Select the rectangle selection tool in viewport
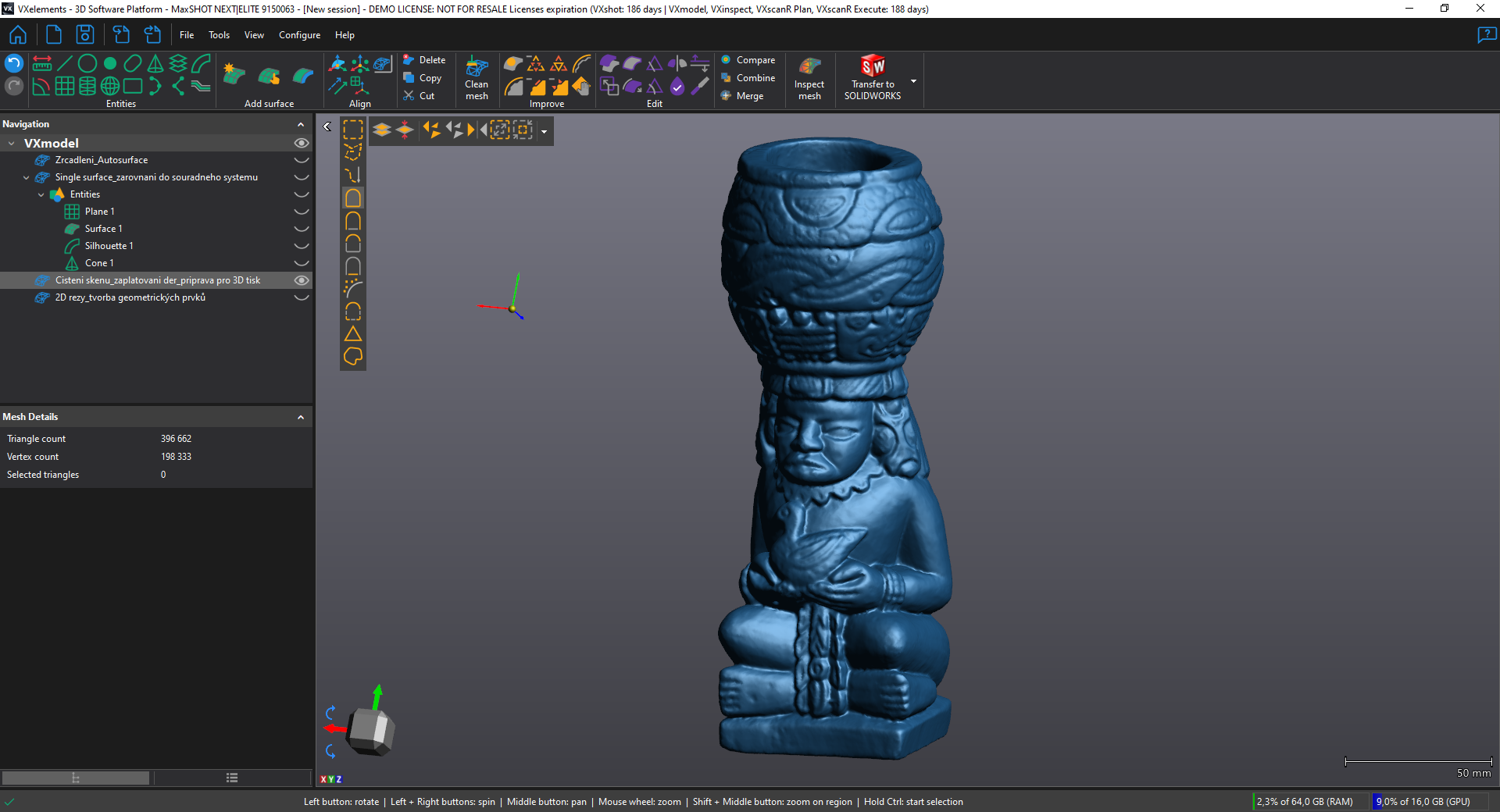 click(353, 130)
